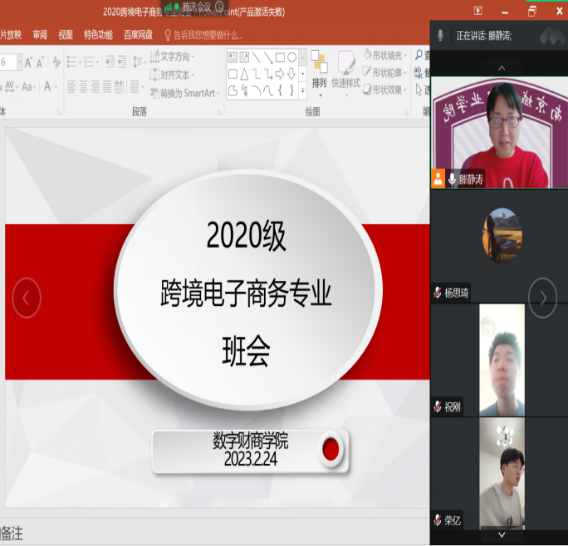
Task: Click the previous slide arrow button
Action: click(x=26, y=298)
